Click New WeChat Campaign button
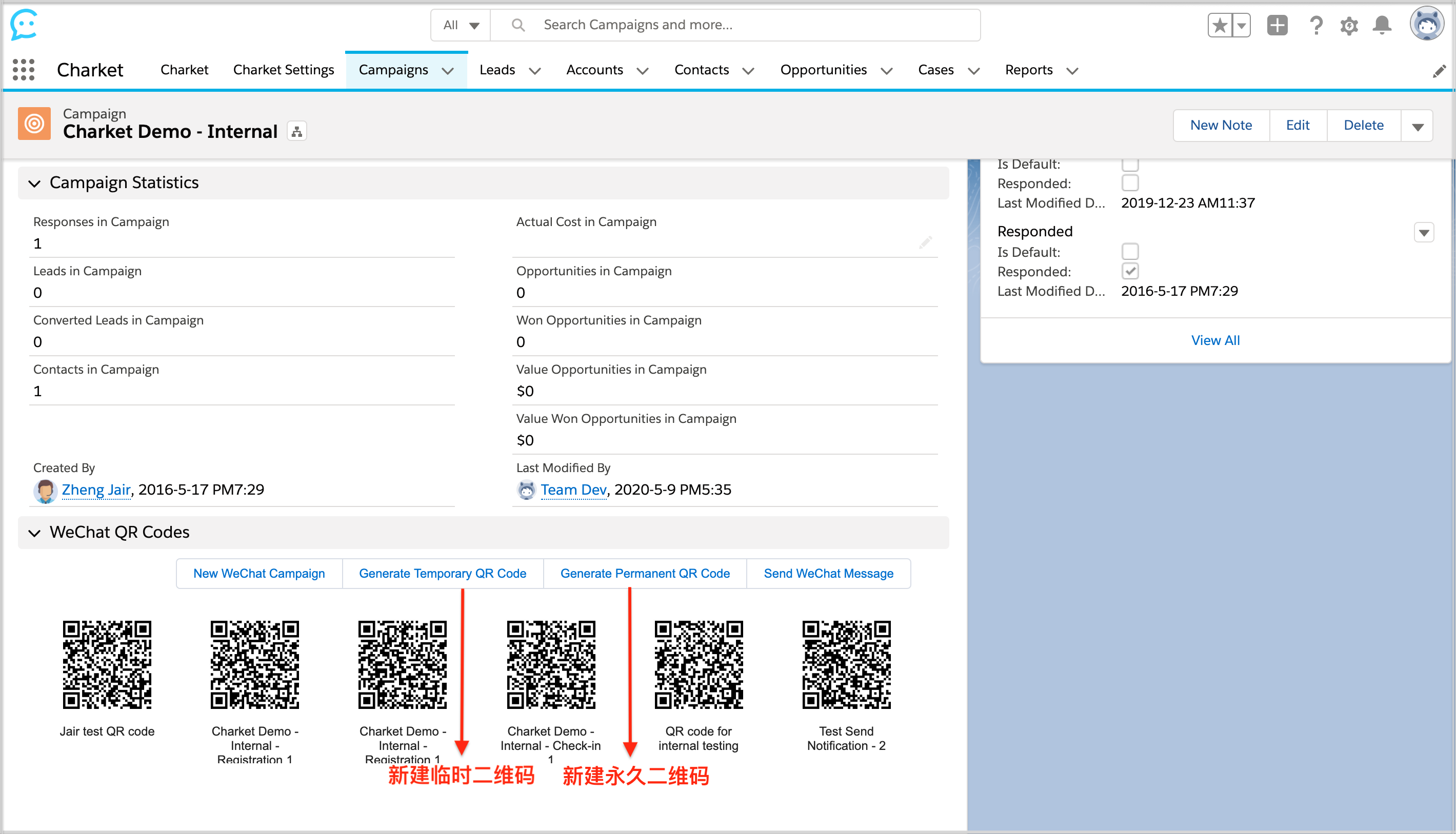1456x834 pixels. [x=259, y=574]
